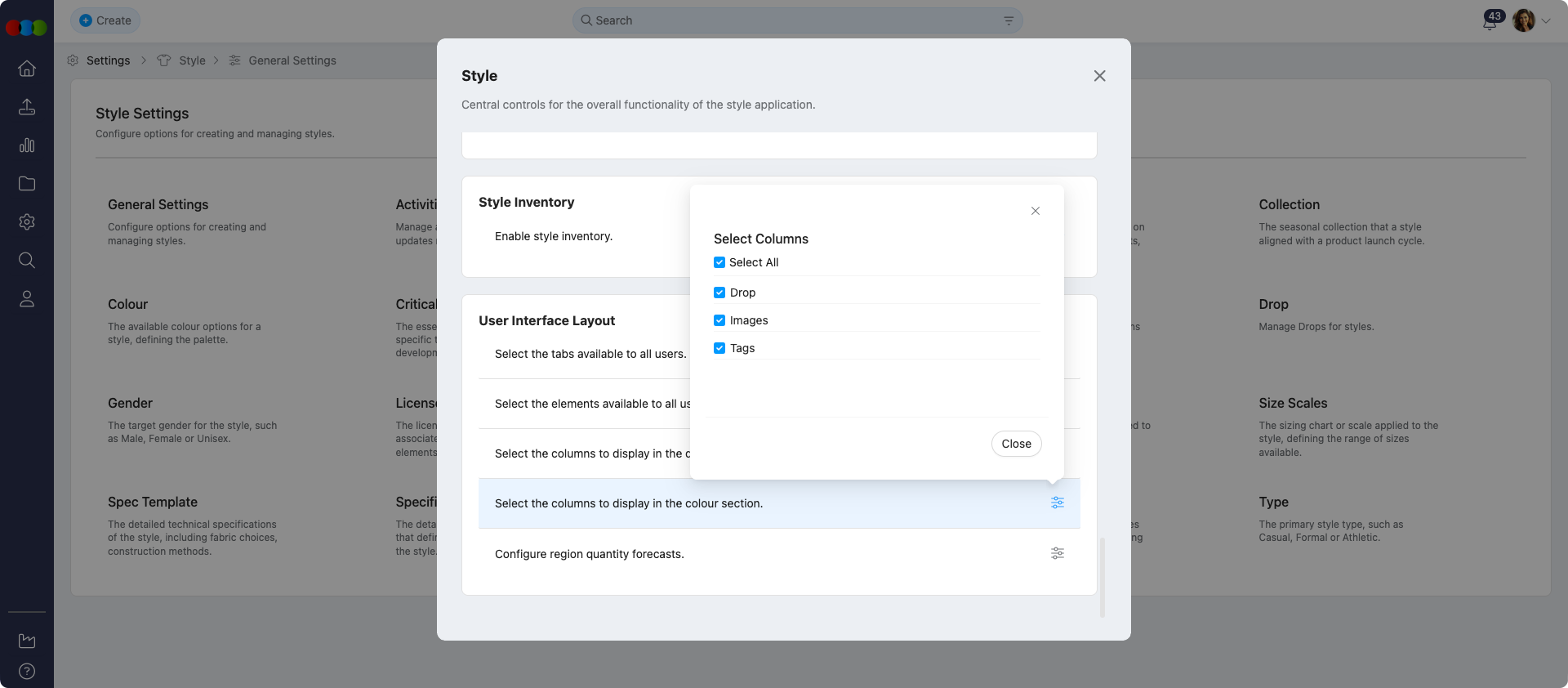Click General Settings in the breadcrumb
Screen dimensions: 1568x688
pos(292,60)
